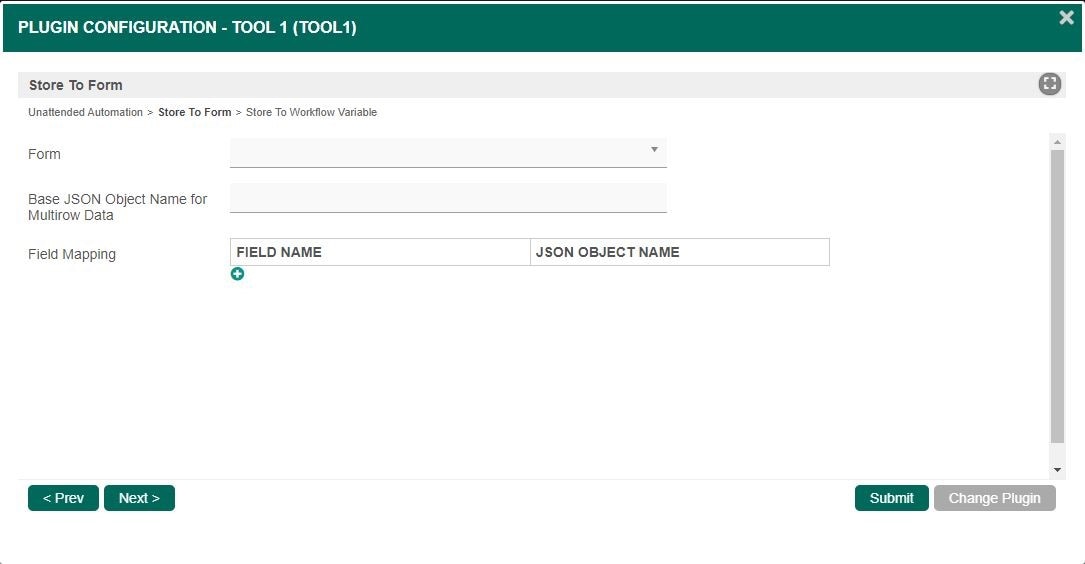The width and height of the screenshot is (1085, 564).
Task: Click the scrollbar down arrow
Action: [1057, 470]
